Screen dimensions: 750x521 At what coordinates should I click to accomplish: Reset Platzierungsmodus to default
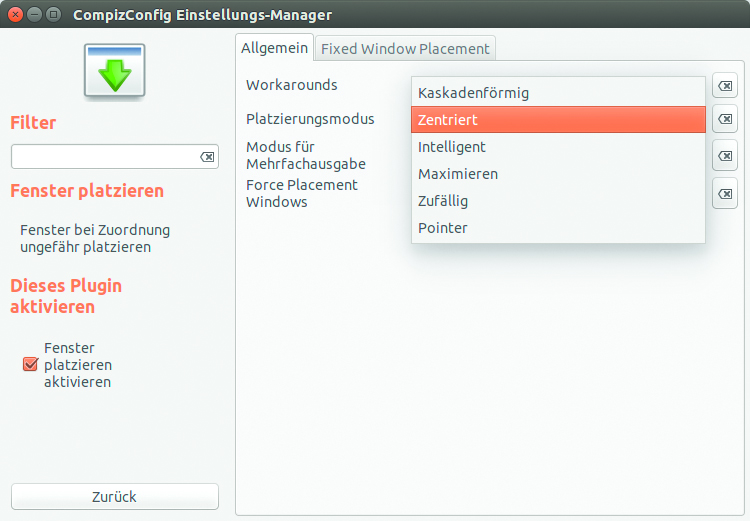pos(725,120)
